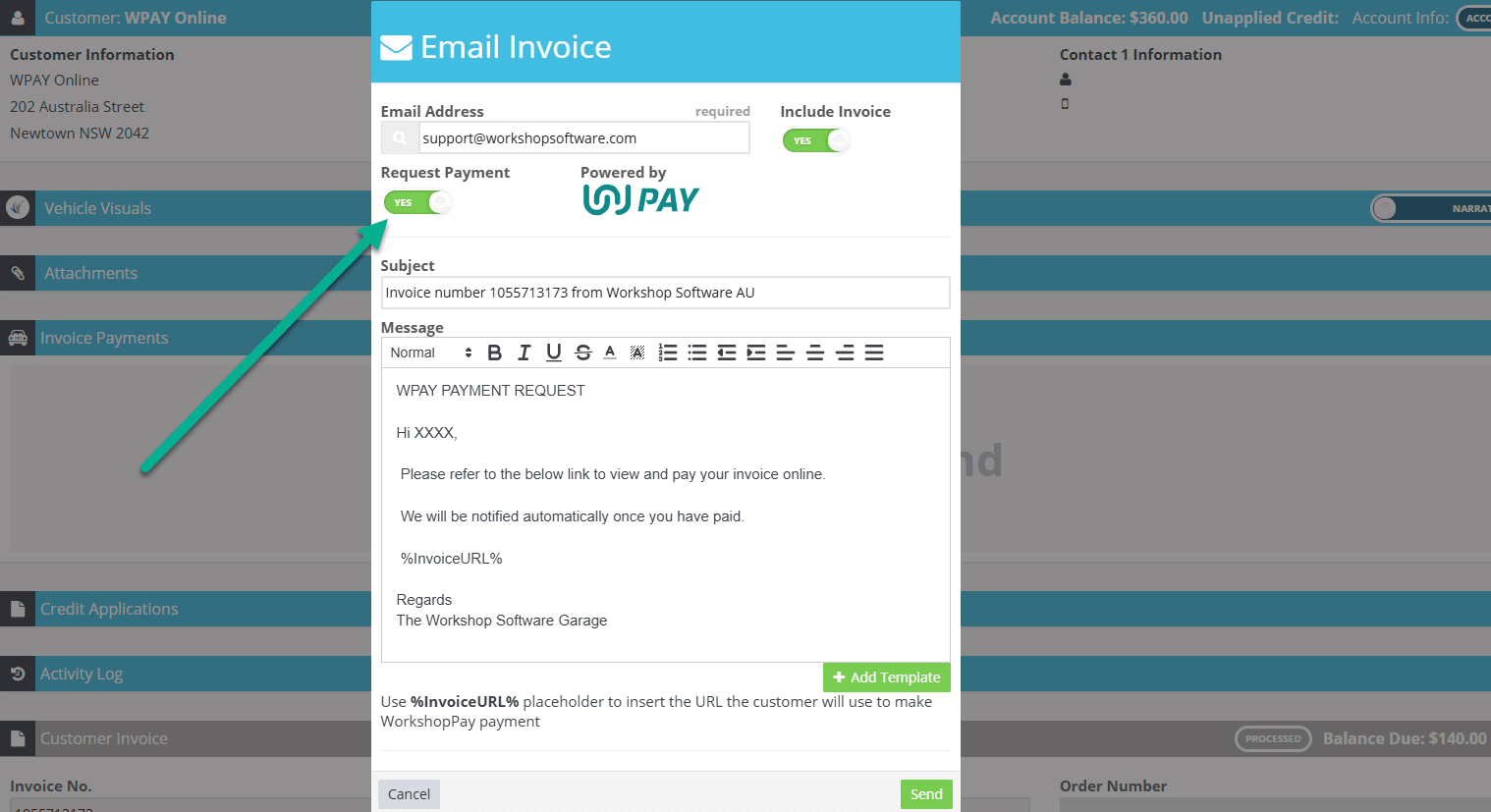The image size is (1491, 812).
Task: Toggle underline formatting in message toolbar
Action: coord(553,352)
